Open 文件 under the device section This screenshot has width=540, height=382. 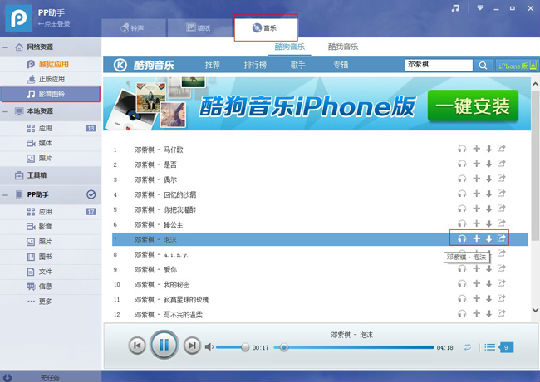click(x=50, y=271)
